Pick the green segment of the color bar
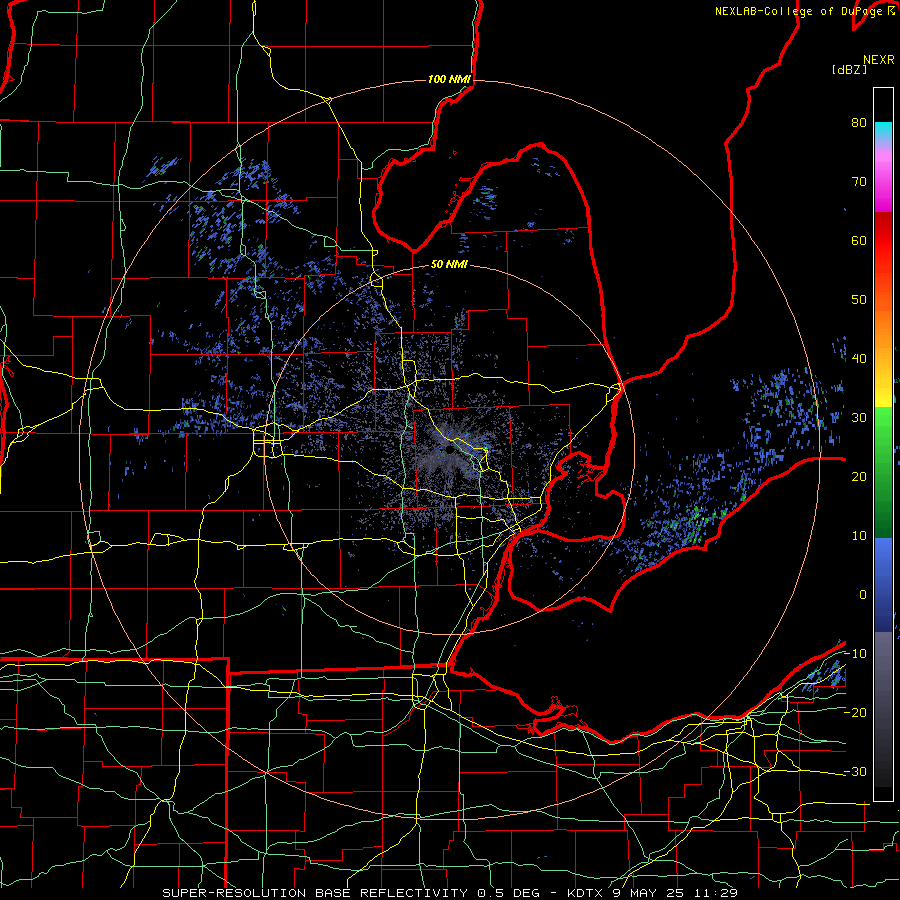This screenshot has width=900, height=900. coord(883,472)
